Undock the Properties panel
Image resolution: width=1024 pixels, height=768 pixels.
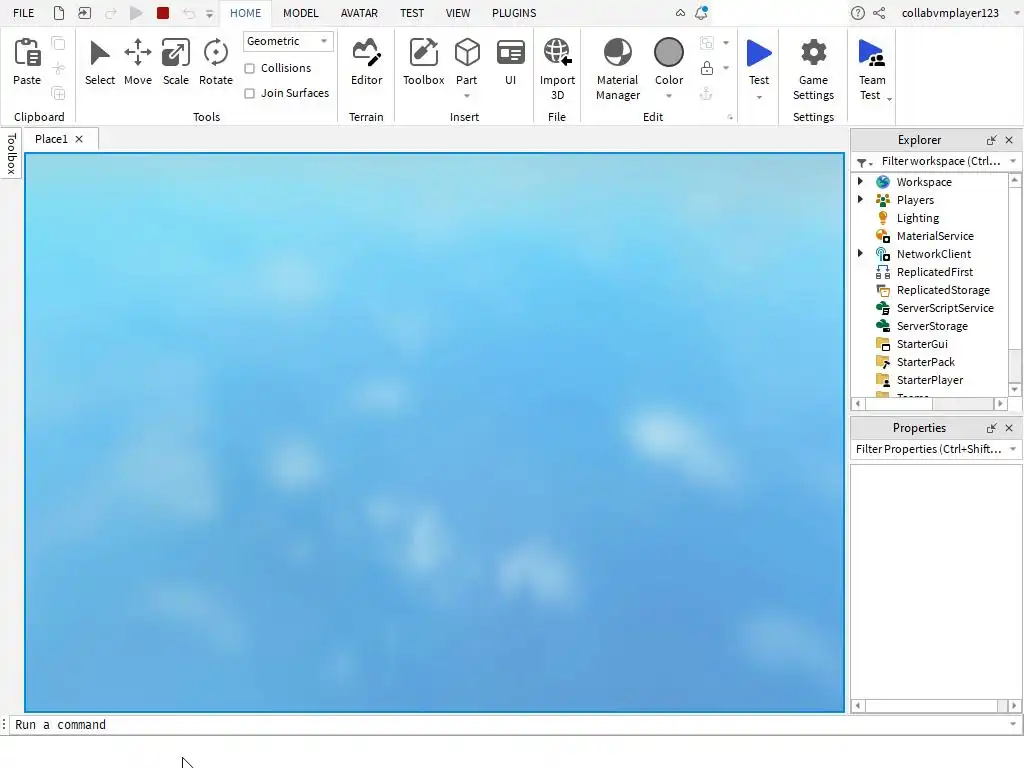[991, 428]
